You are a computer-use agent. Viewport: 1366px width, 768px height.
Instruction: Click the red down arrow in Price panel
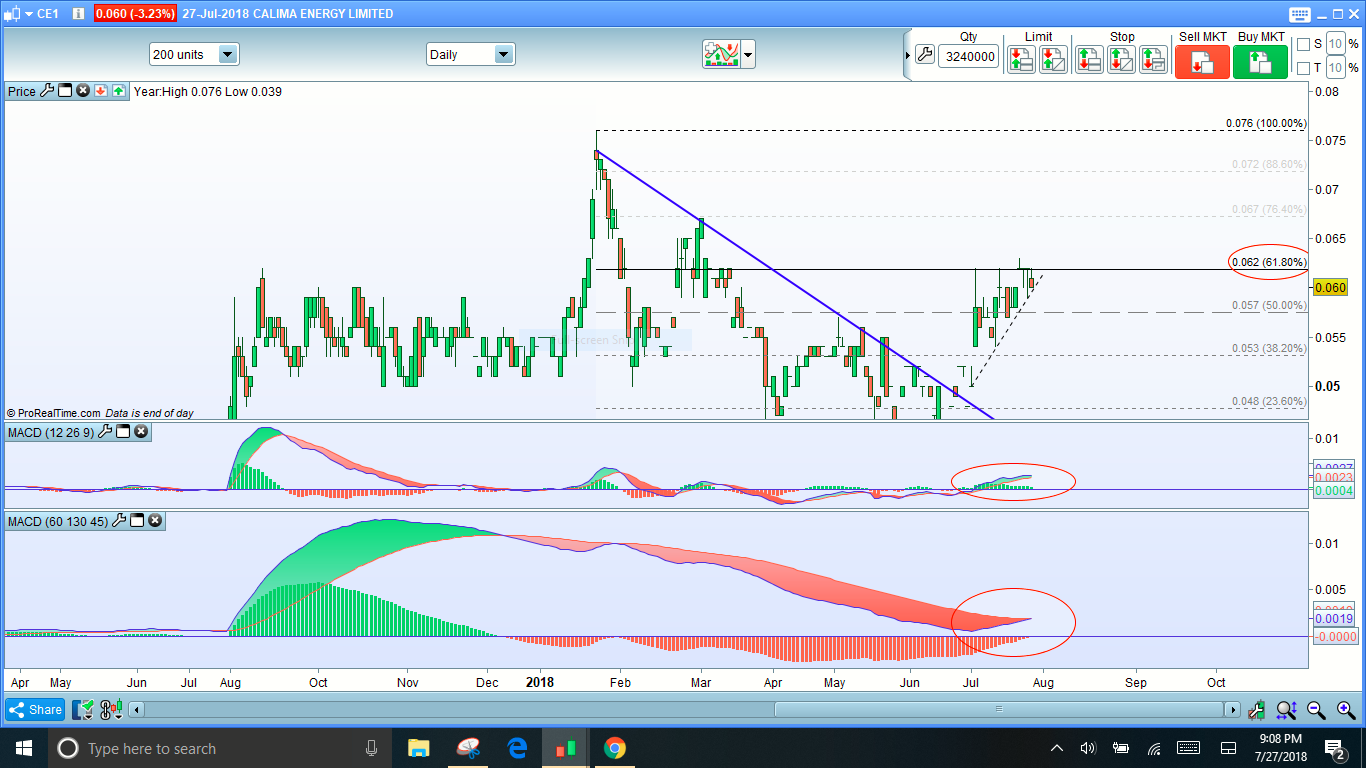click(101, 91)
